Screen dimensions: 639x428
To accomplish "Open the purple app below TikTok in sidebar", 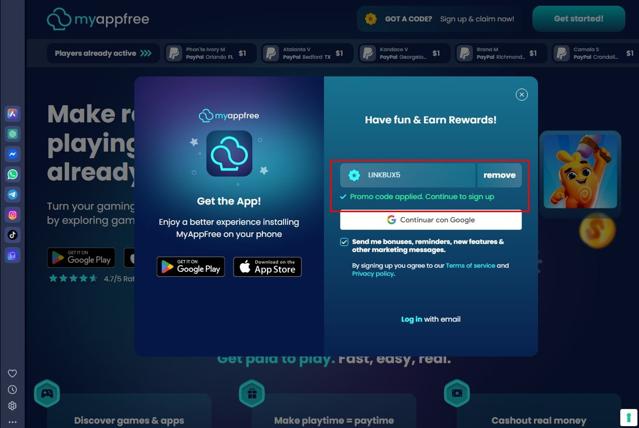I will pos(12,255).
